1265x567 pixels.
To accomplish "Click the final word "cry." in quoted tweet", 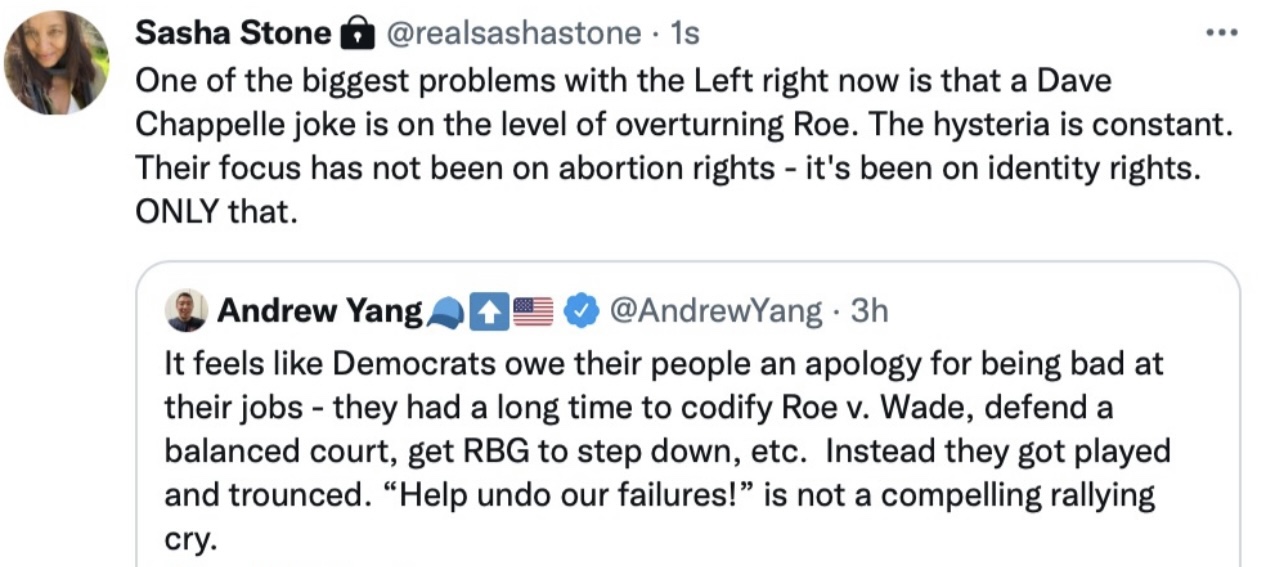I will pyautogui.click(x=190, y=540).
